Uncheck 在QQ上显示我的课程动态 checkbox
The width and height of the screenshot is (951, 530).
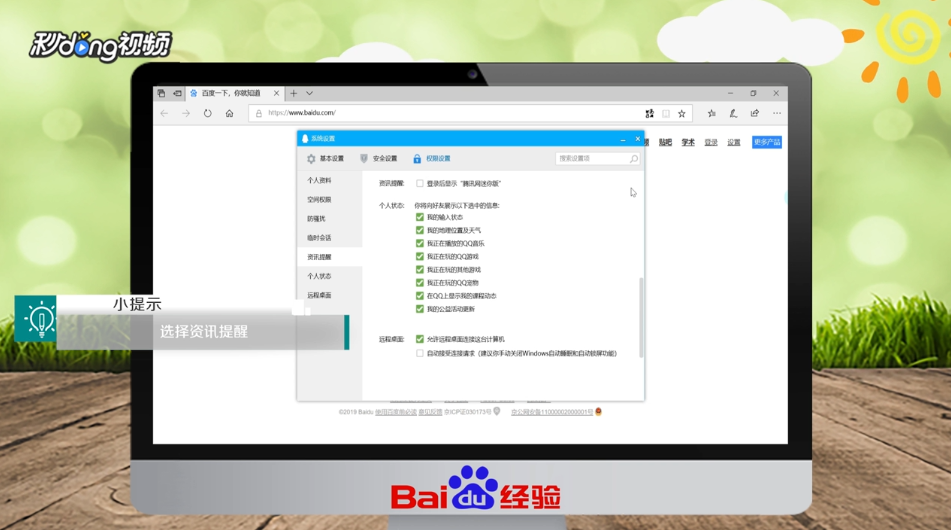point(420,296)
